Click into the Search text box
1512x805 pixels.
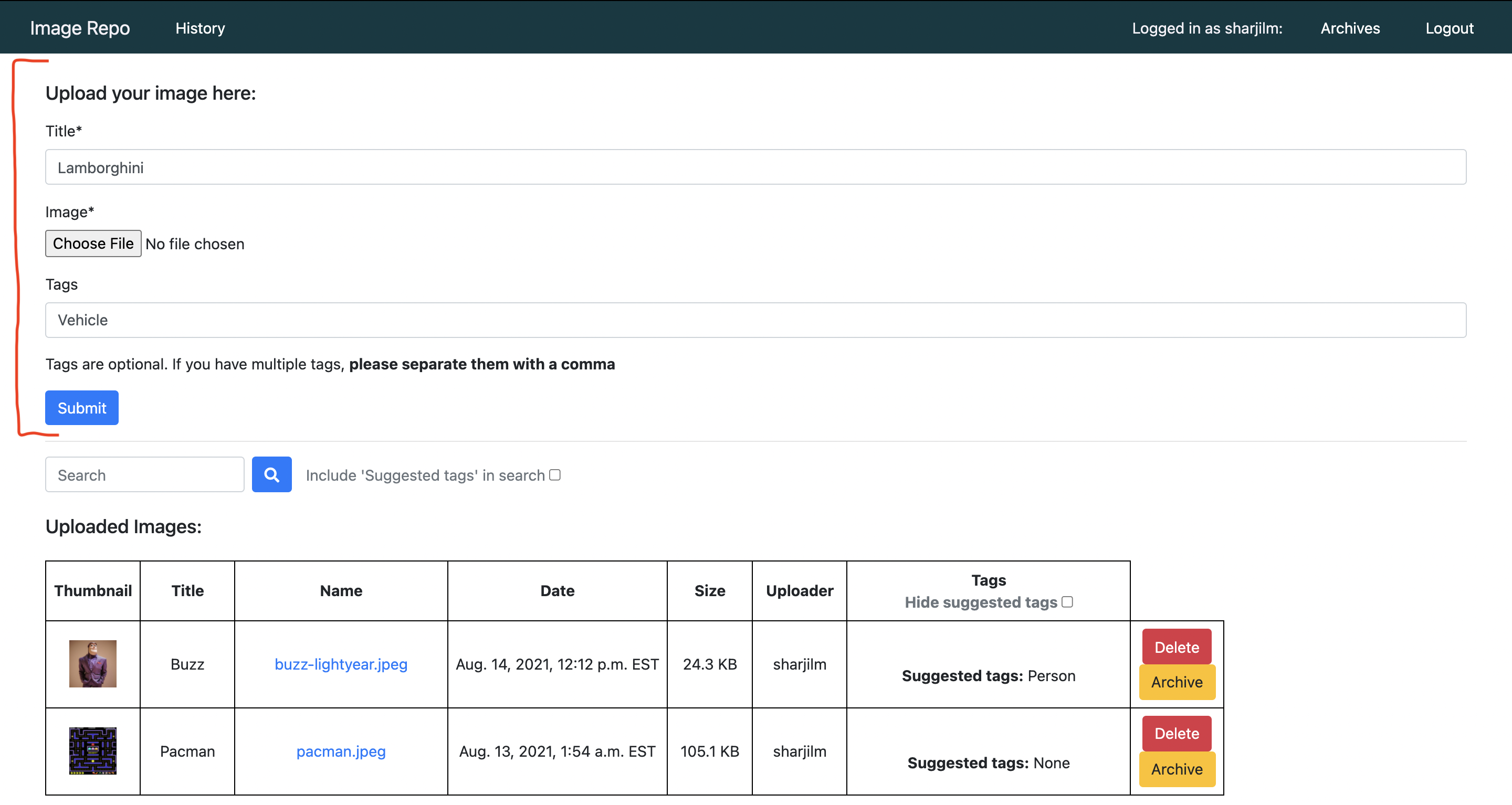144,475
